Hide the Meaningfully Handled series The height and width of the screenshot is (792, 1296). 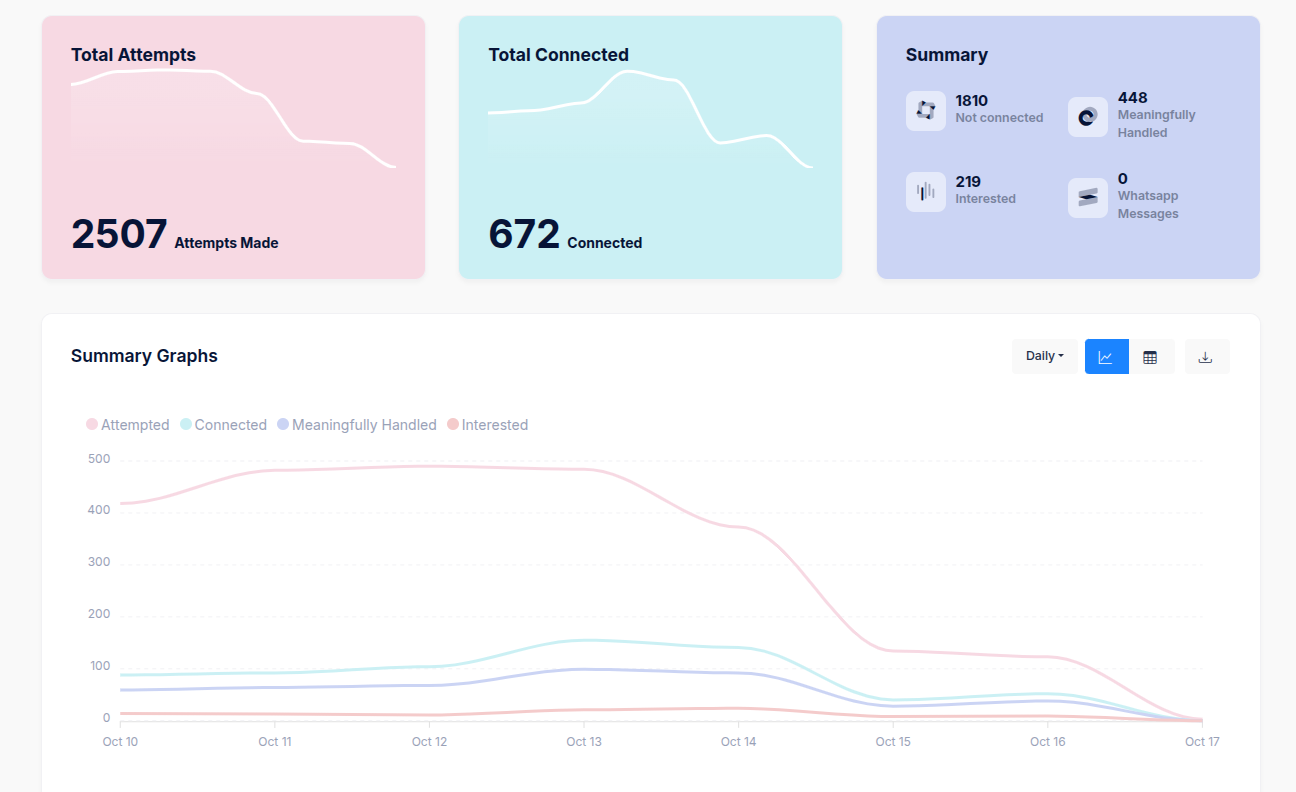pyautogui.click(x=357, y=425)
